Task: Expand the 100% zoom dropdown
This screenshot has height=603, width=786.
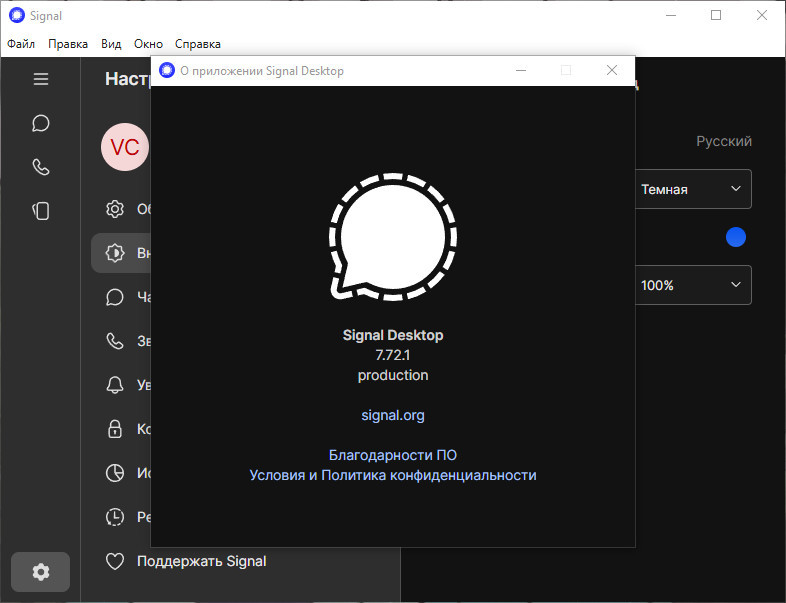Action: (x=693, y=285)
